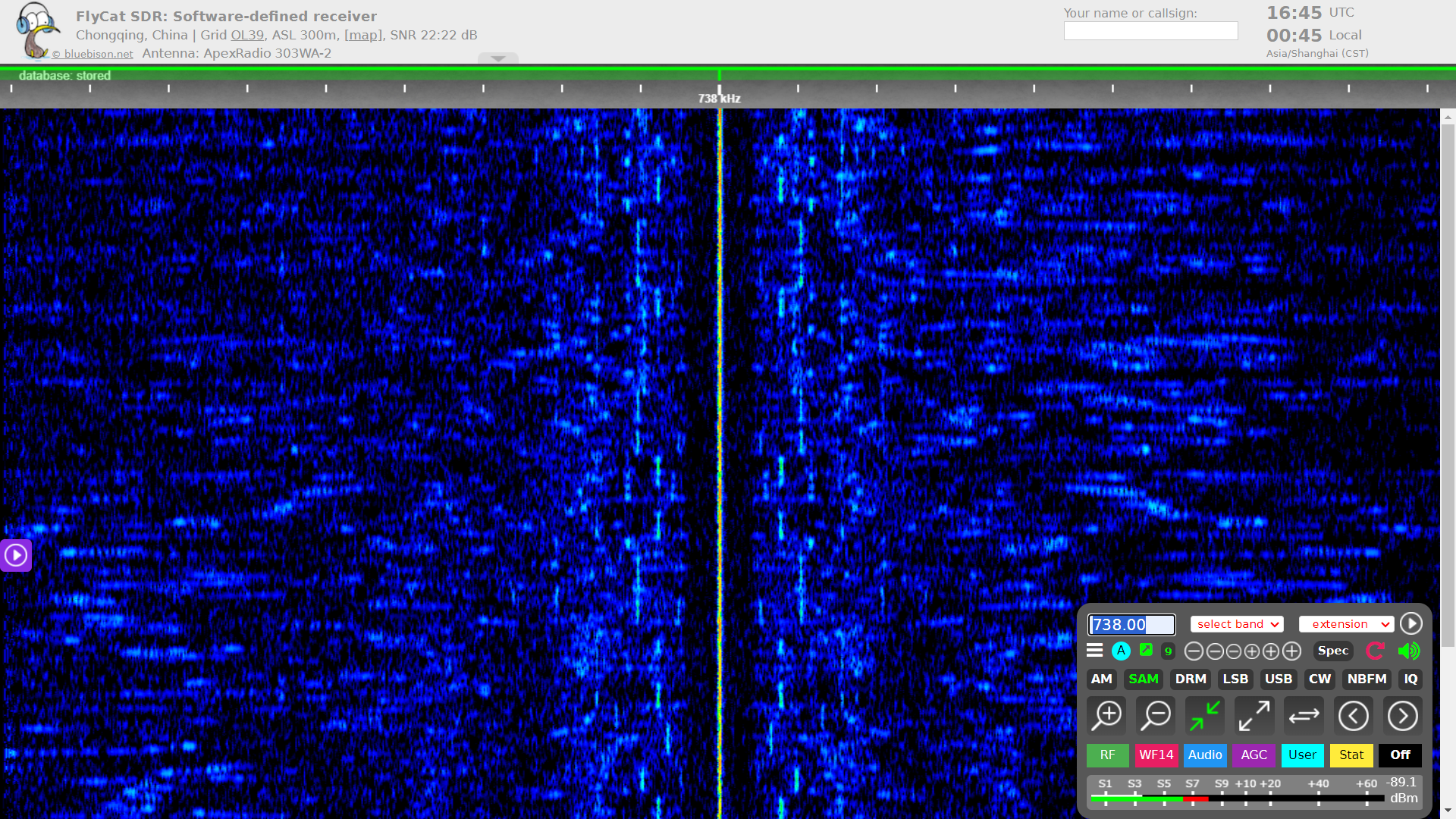1456x819 pixels.
Task: Click the waterfall zoom in magnifier icon
Action: tap(1107, 715)
